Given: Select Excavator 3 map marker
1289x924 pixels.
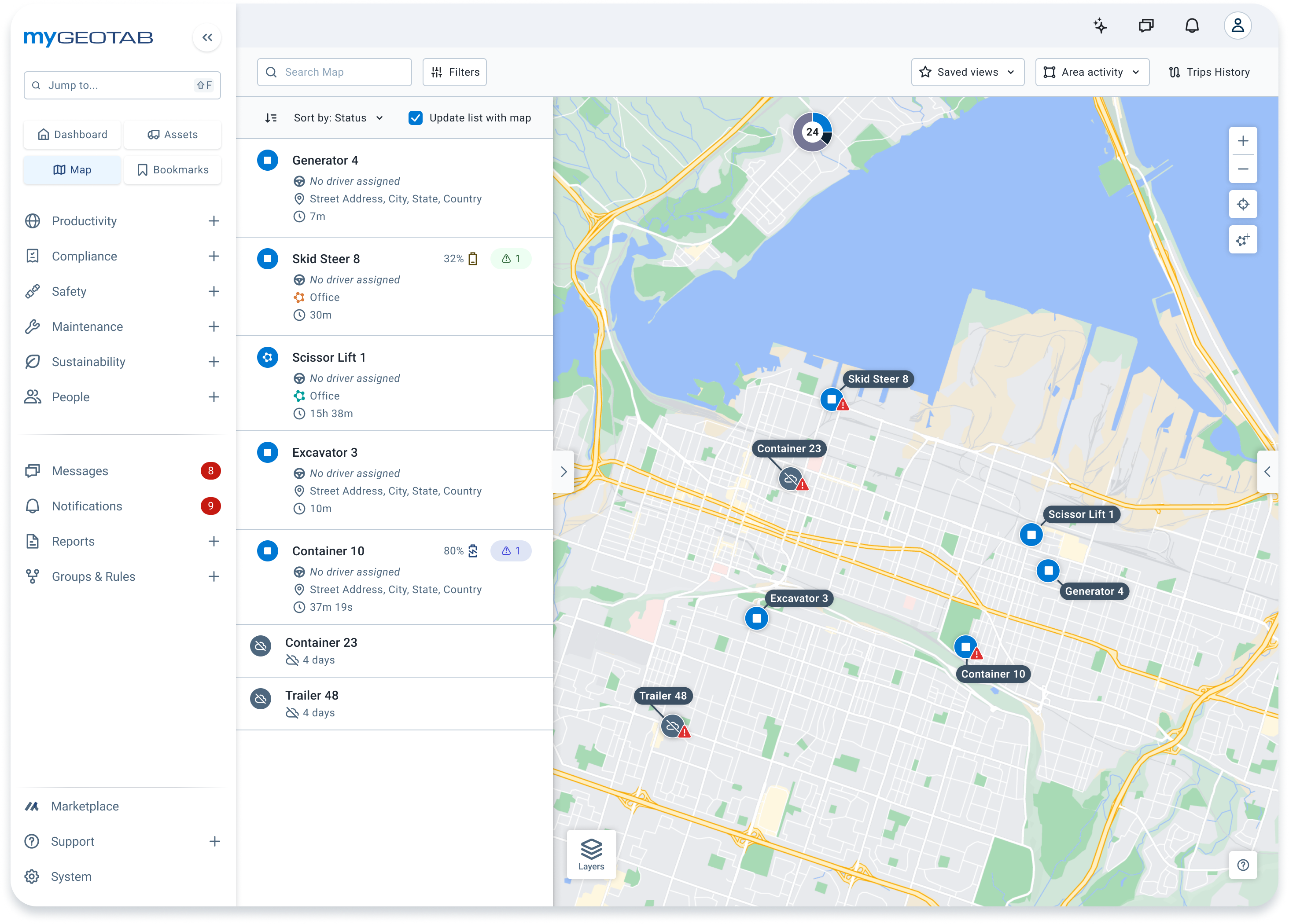Looking at the screenshot, I should click(756, 619).
